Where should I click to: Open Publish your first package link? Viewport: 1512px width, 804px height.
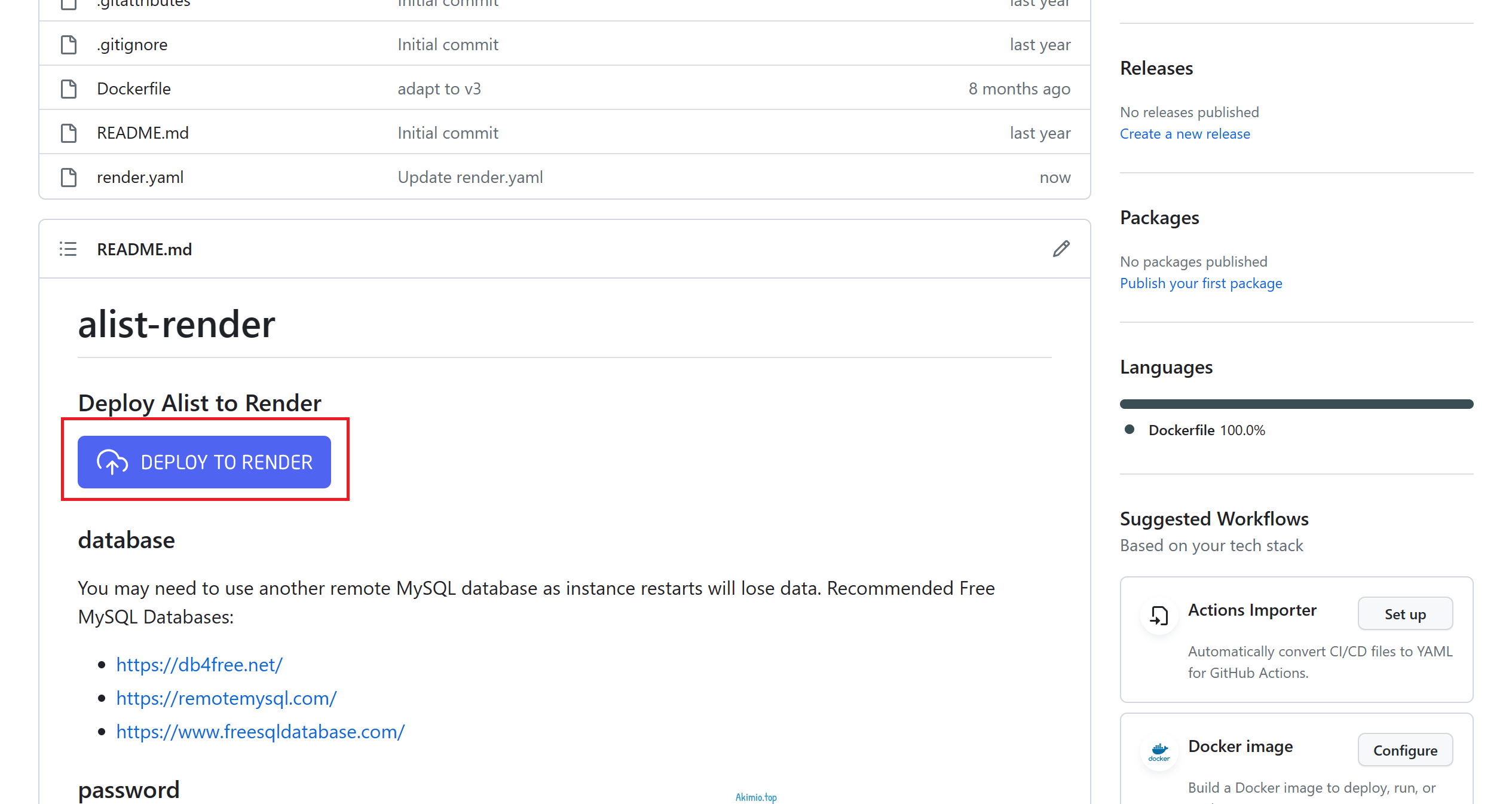pyautogui.click(x=1201, y=283)
